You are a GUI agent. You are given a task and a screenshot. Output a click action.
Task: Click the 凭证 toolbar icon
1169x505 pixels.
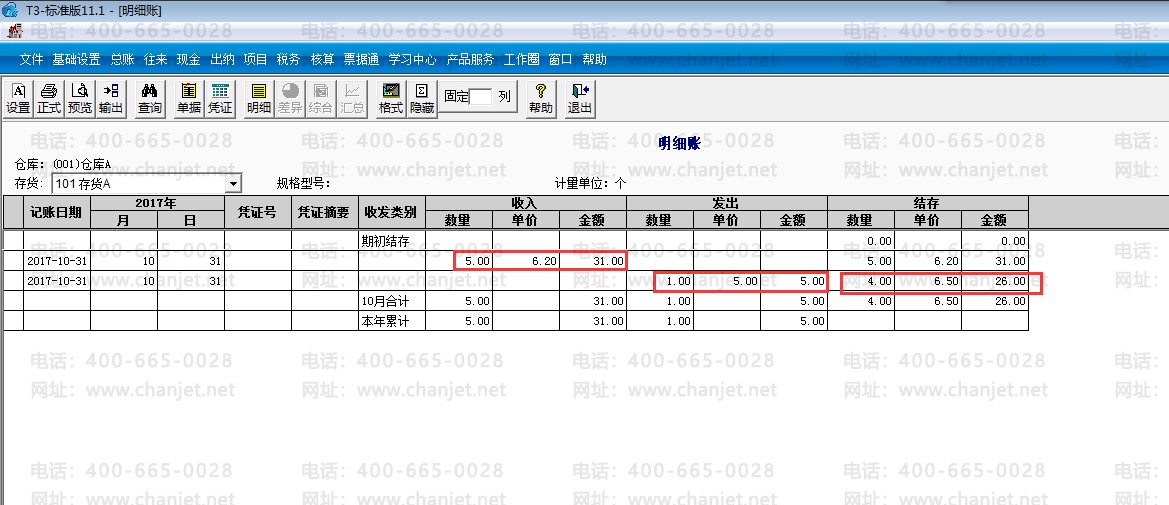(220, 98)
